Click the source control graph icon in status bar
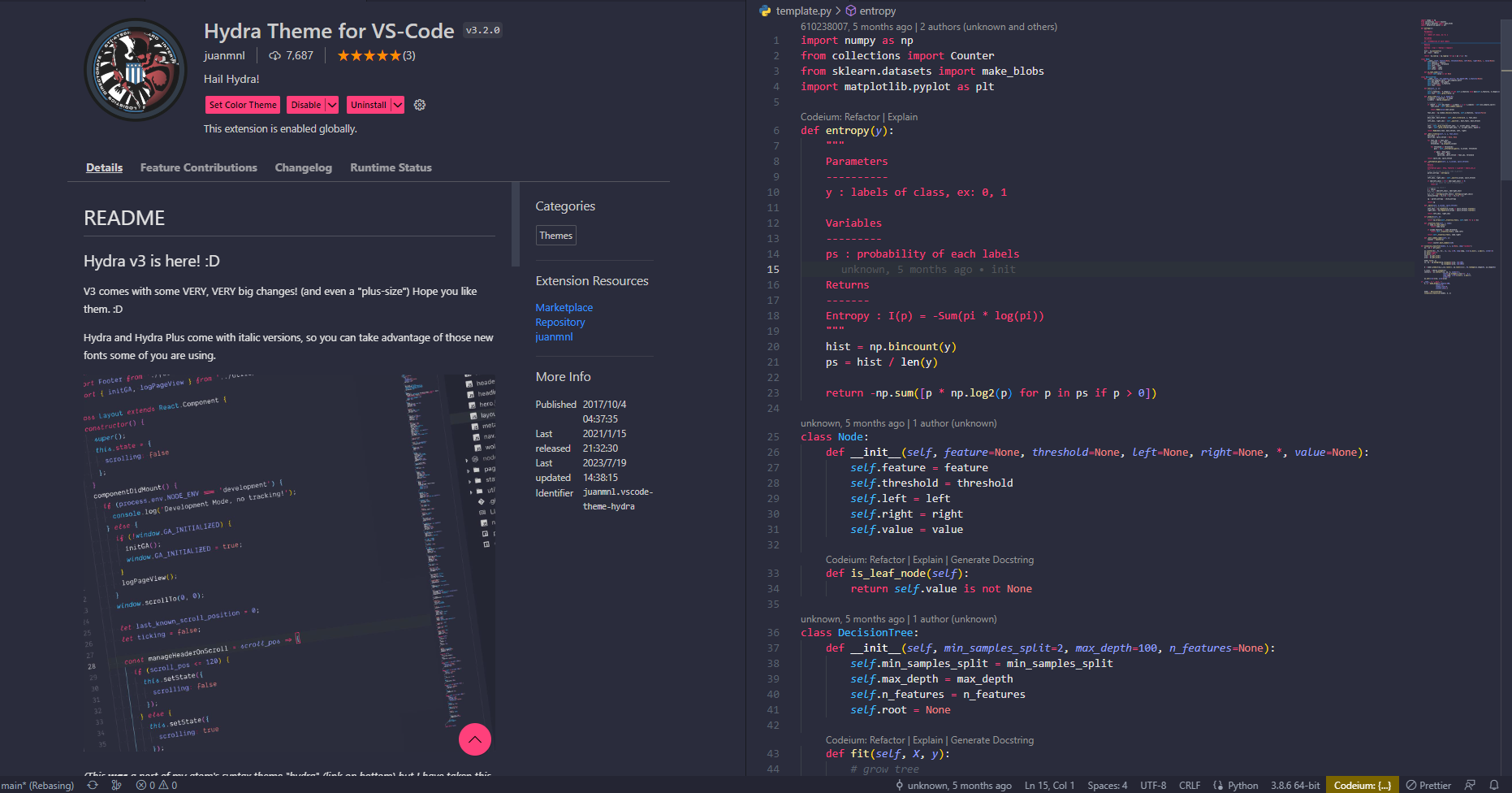 [116, 785]
